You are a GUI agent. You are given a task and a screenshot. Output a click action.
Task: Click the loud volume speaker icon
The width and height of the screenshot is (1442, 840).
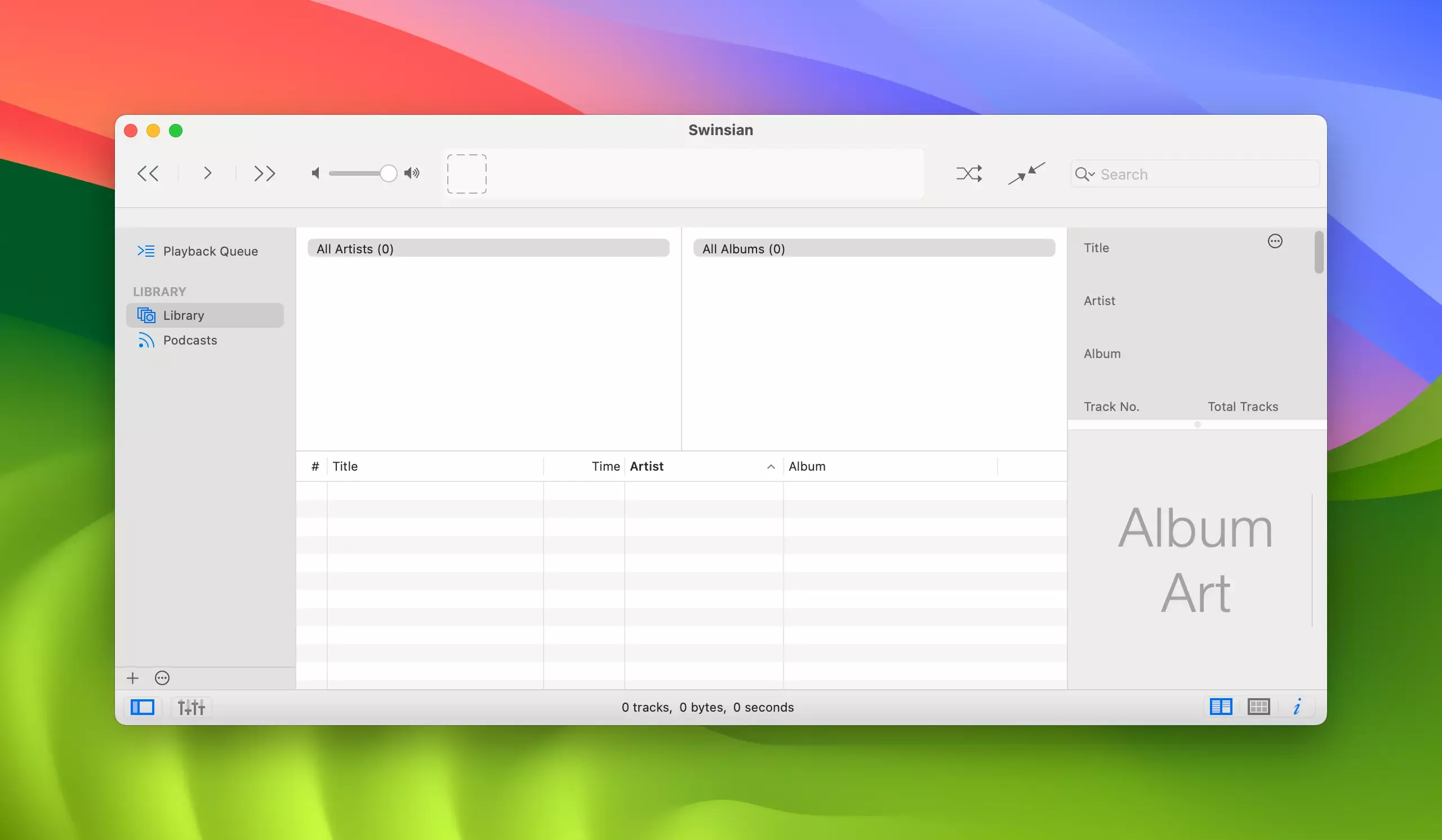pos(412,173)
